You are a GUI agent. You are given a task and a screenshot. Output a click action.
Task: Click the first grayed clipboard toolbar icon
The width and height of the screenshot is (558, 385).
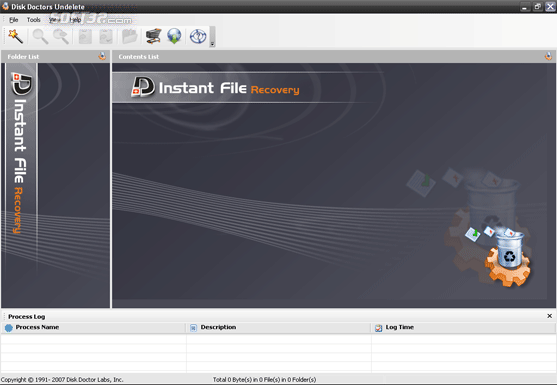tap(85, 36)
